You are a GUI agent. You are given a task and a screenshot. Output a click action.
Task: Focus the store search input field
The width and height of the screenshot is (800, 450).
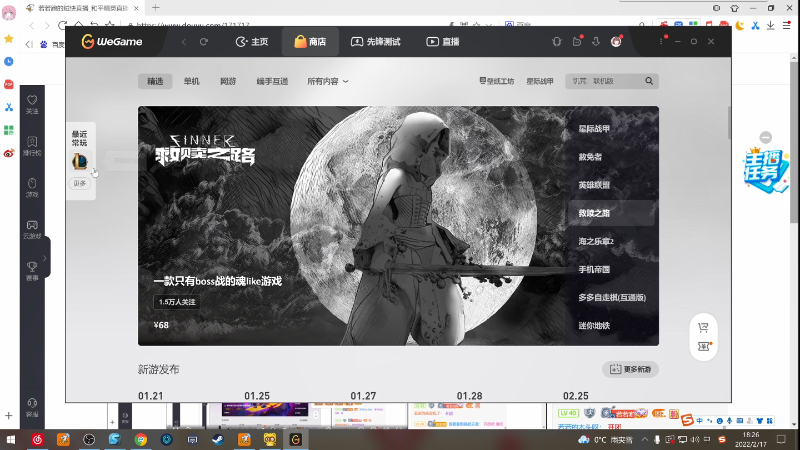pos(604,81)
